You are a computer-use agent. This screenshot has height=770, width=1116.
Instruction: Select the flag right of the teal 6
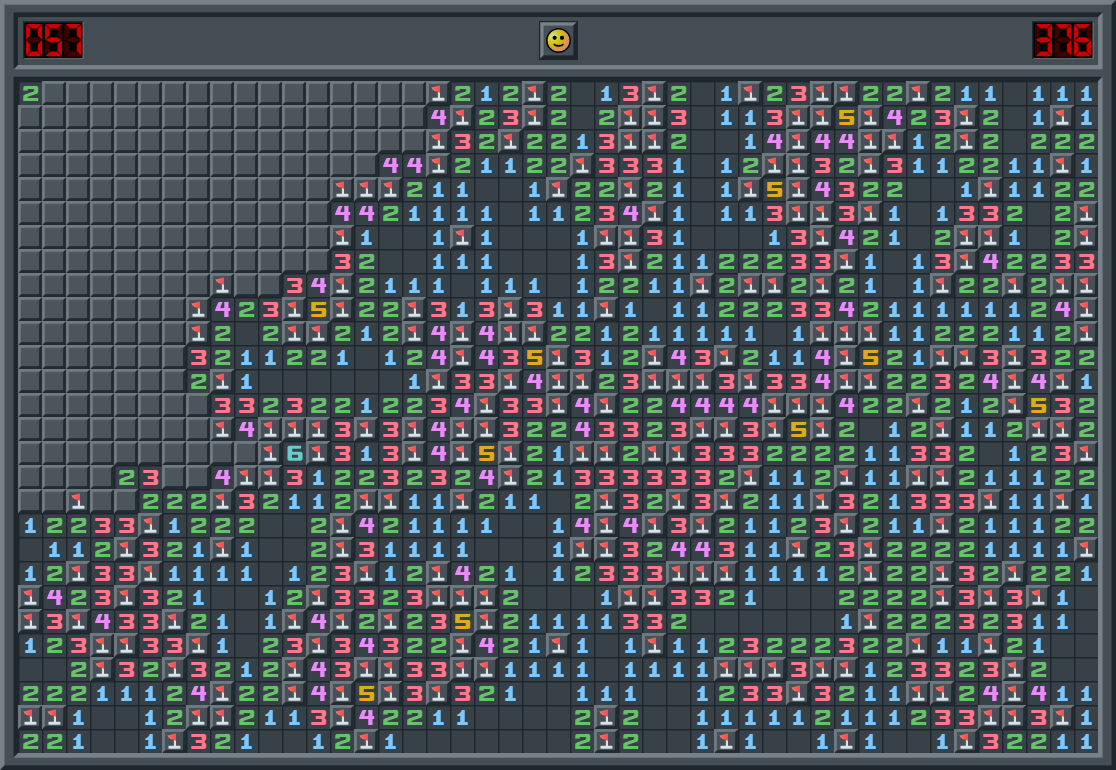coord(318,453)
